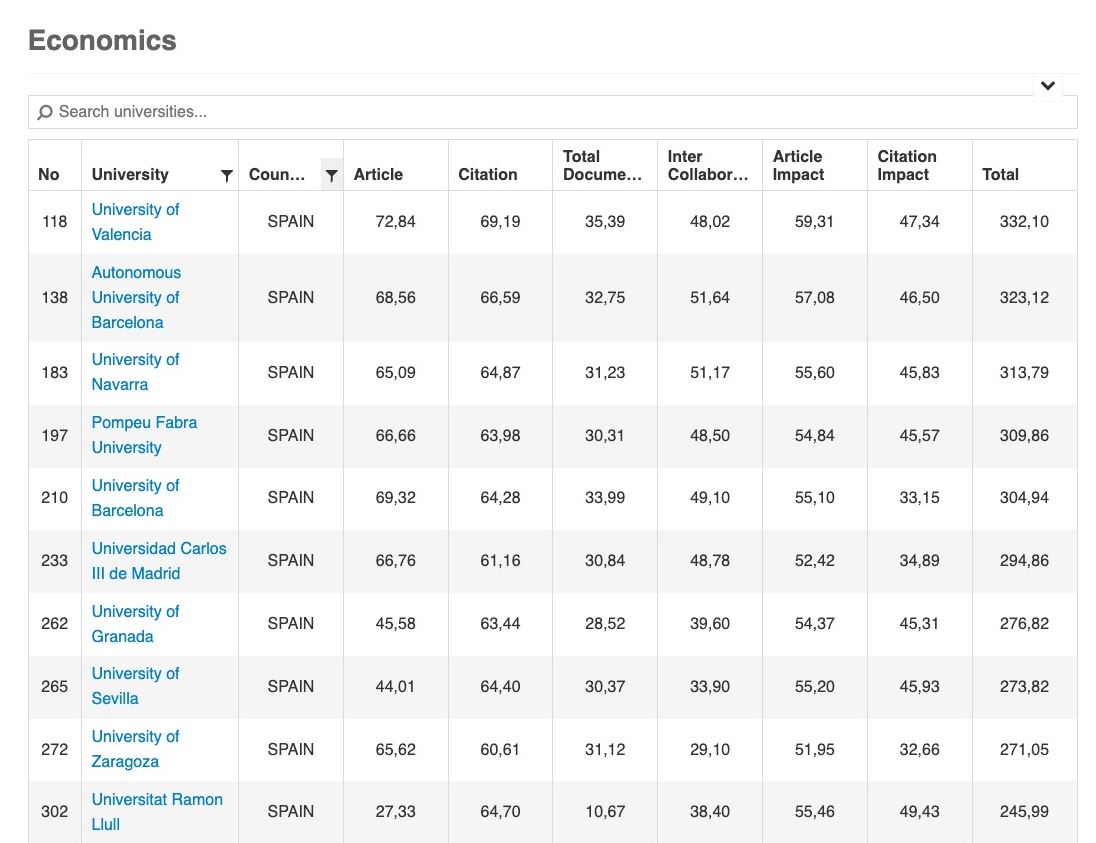This screenshot has height=843, width=1096.
Task: Click the search magnifier icon
Action: tap(45, 112)
